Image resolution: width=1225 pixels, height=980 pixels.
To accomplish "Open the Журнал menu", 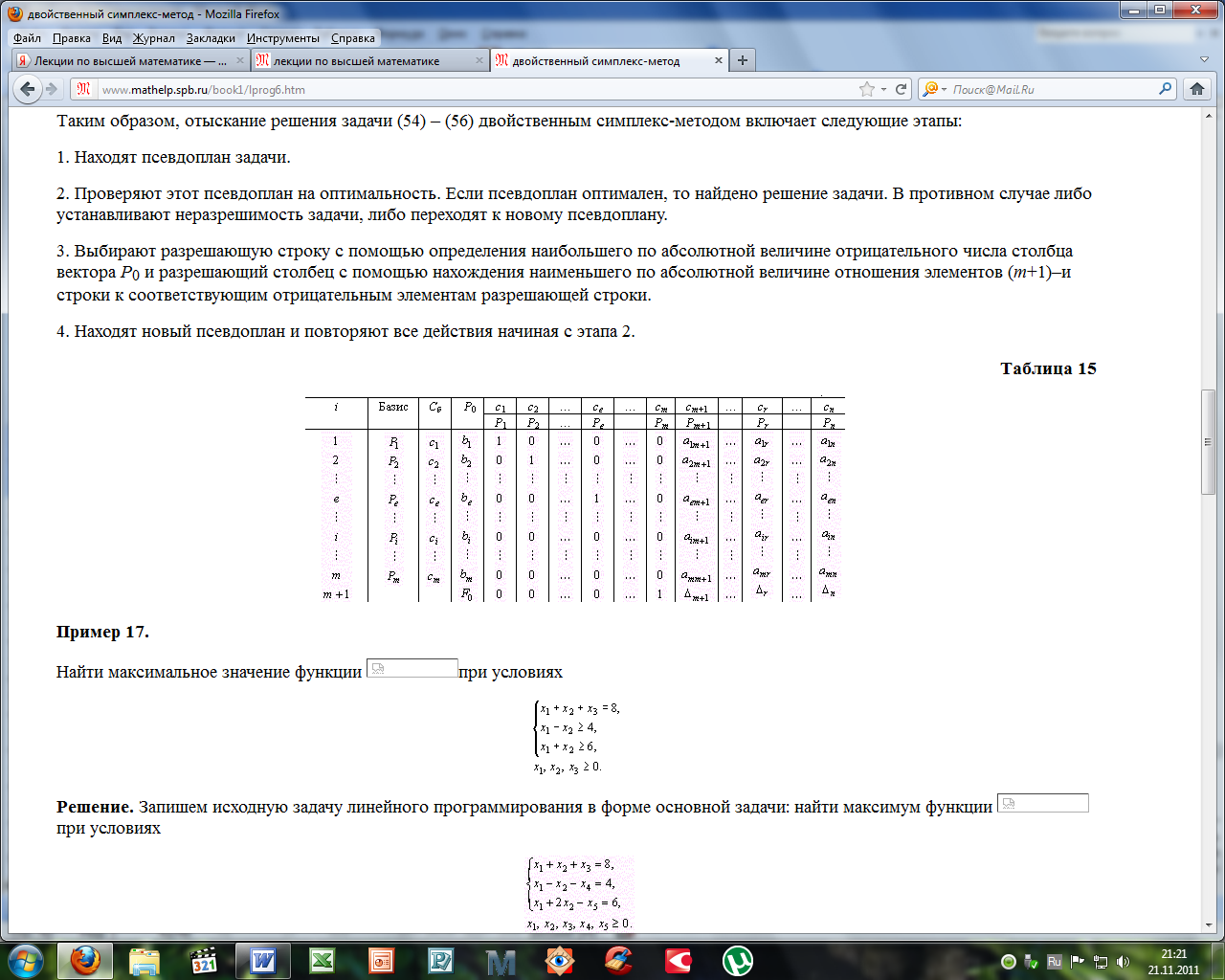I will pyautogui.click(x=154, y=38).
